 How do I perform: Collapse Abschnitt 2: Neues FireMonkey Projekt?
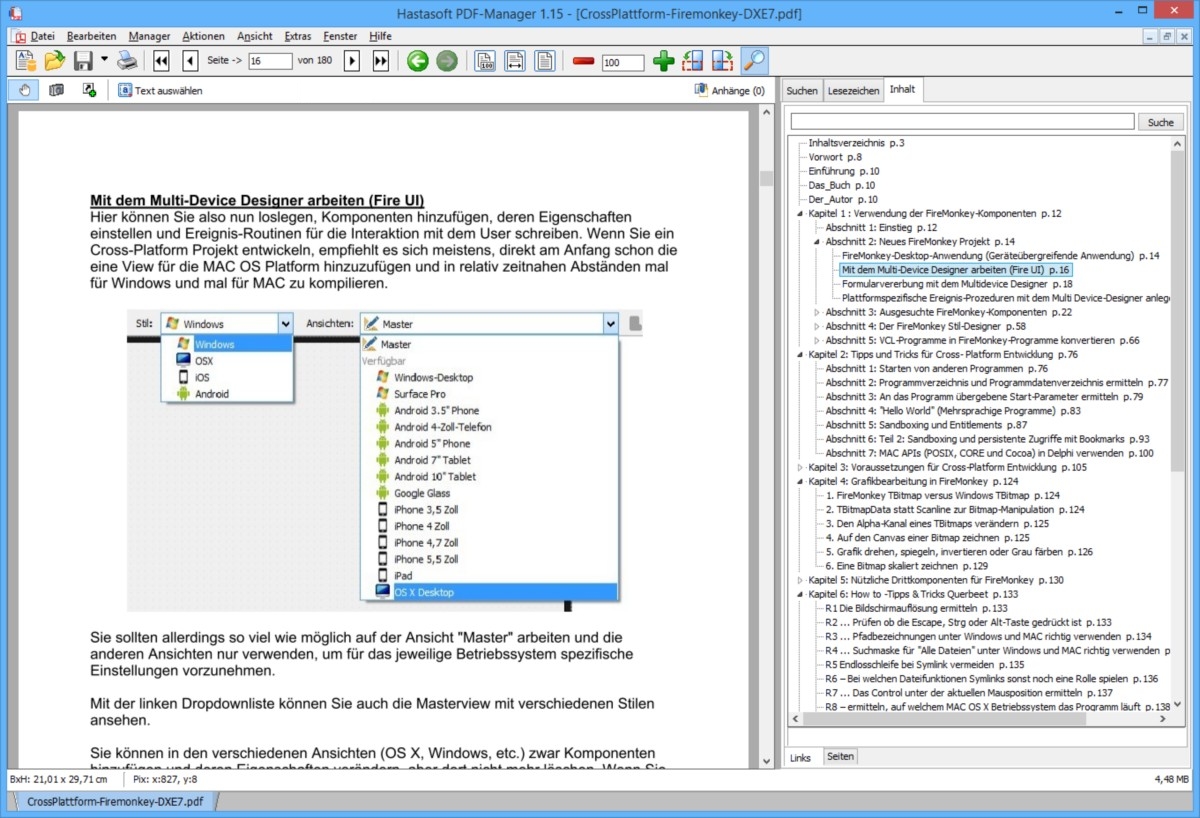click(x=817, y=242)
